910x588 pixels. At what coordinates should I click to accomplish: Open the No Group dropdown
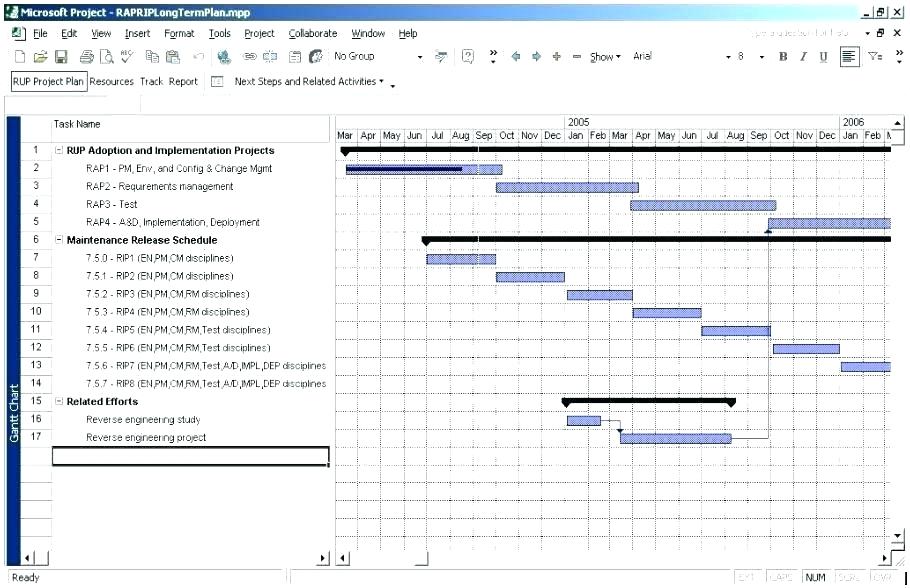pyautogui.click(x=420, y=57)
